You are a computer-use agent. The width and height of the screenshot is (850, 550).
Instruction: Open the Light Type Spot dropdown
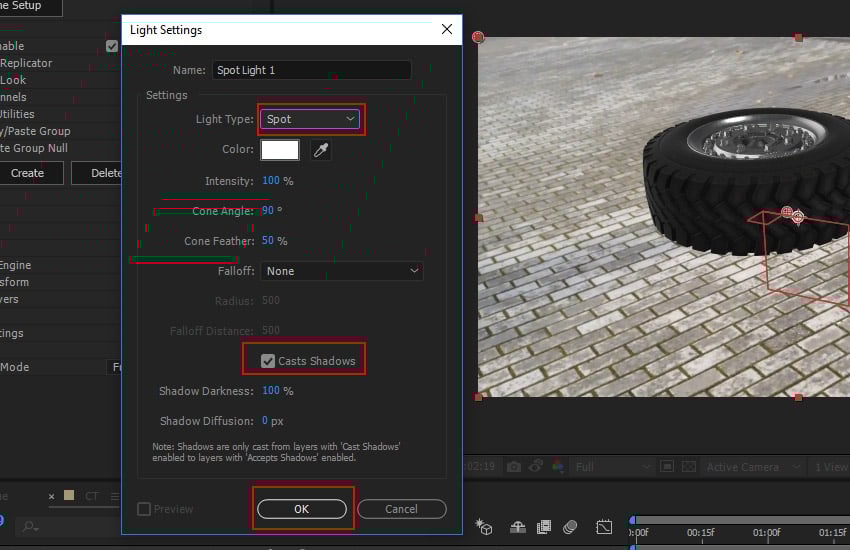[310, 119]
